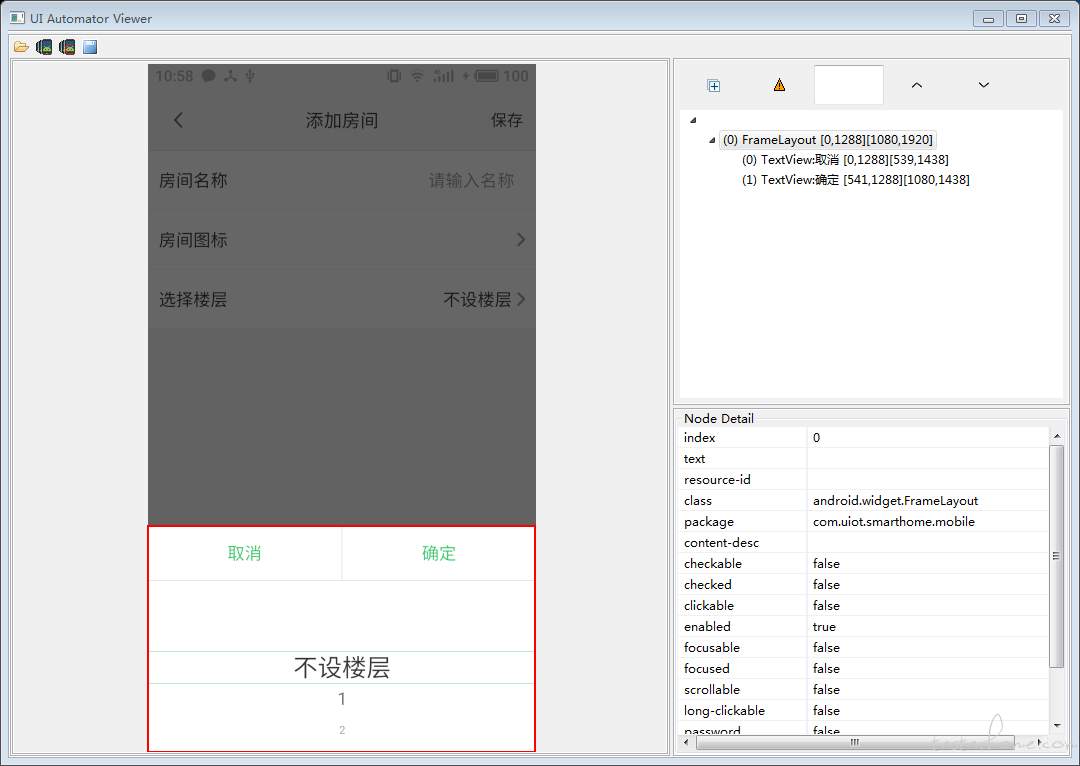
Task: Click 取消 button in phone screenshot
Action: point(245,553)
